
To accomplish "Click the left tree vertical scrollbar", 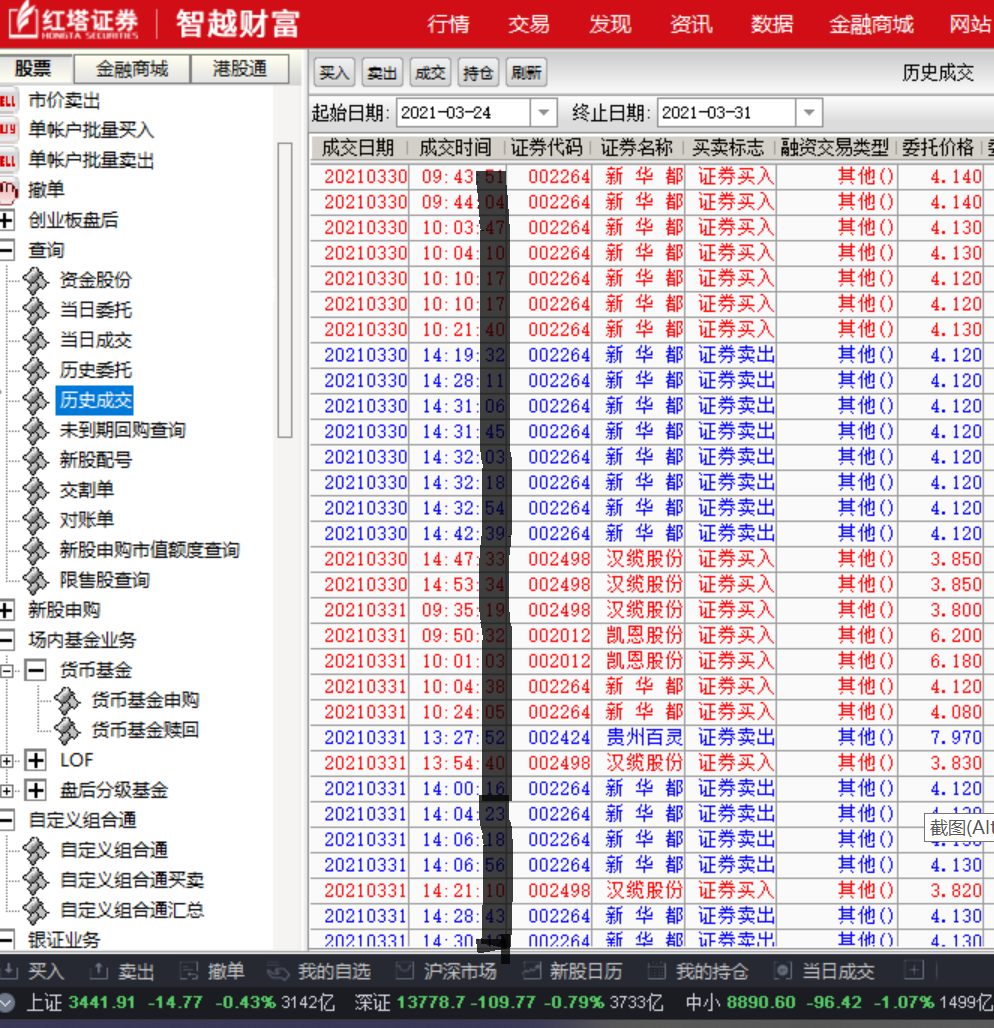I will pyautogui.click(x=285, y=290).
